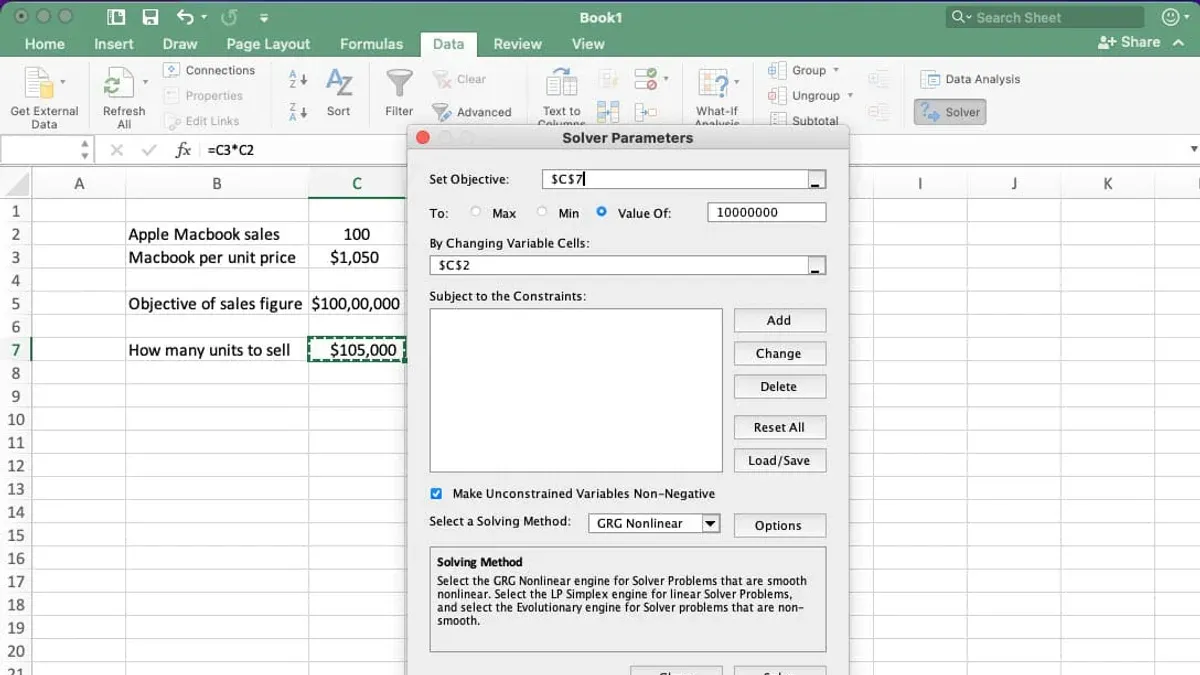This screenshot has width=1200, height=675.
Task: Open the workbook template gallery icon
Action: tap(116, 17)
